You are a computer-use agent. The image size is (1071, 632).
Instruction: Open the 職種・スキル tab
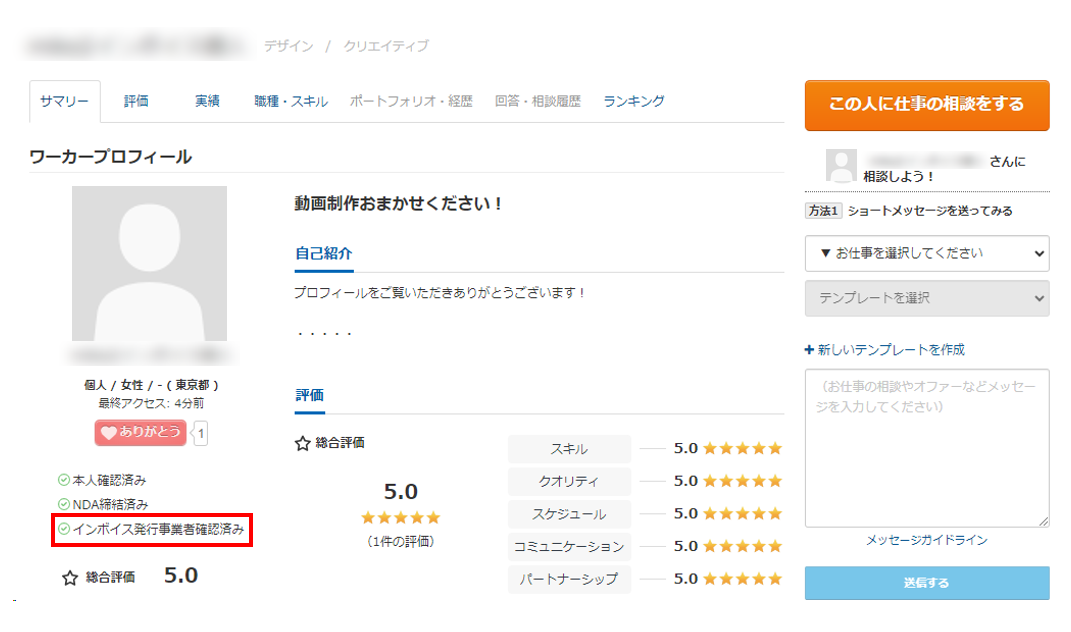[290, 101]
